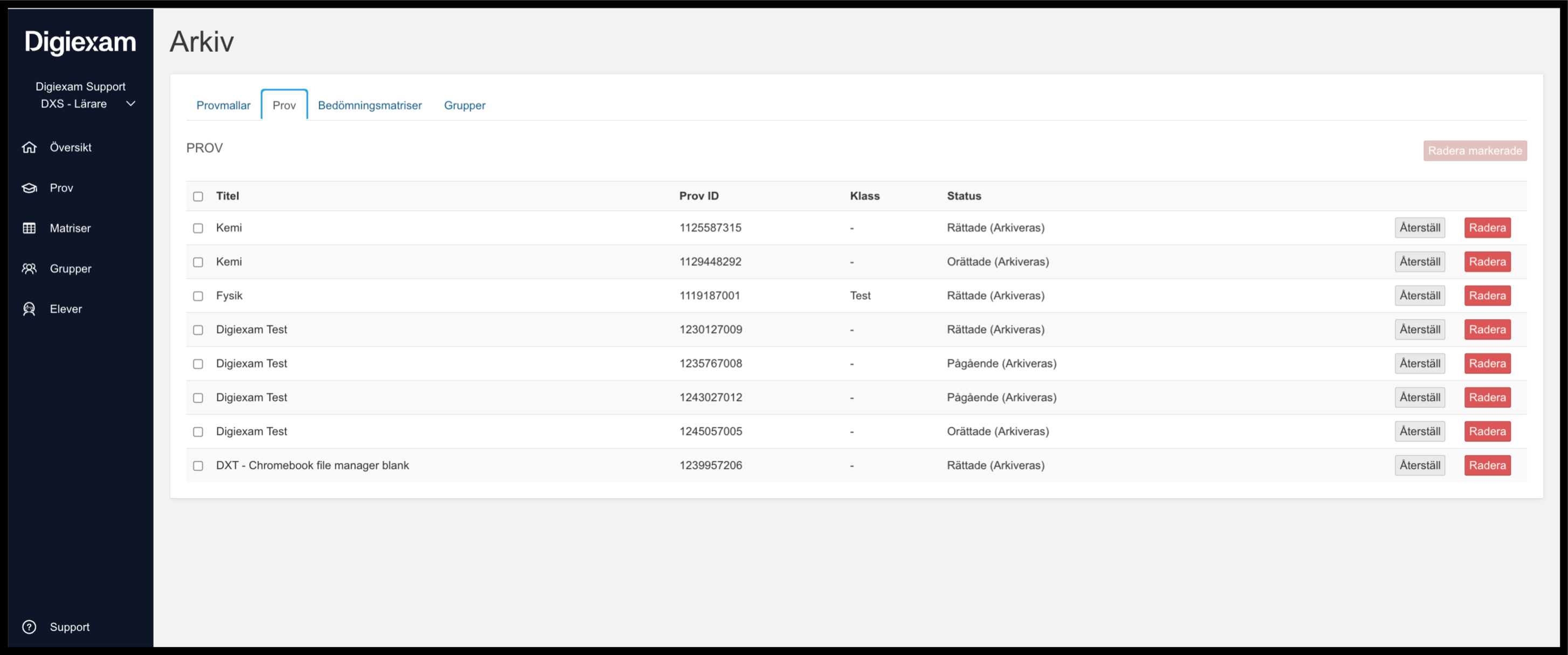Click the Fysik title text
Viewport: 1568px width, 655px height.
[x=229, y=296]
